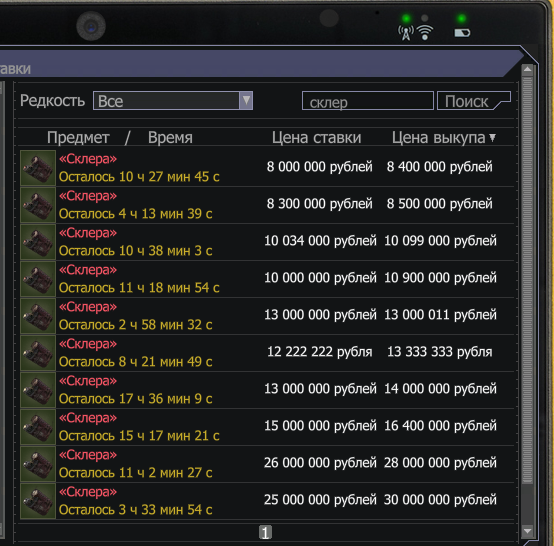Image resolution: width=554 pixels, height=546 pixels.
Task: Click the battery indicator icon
Action: pos(462,33)
